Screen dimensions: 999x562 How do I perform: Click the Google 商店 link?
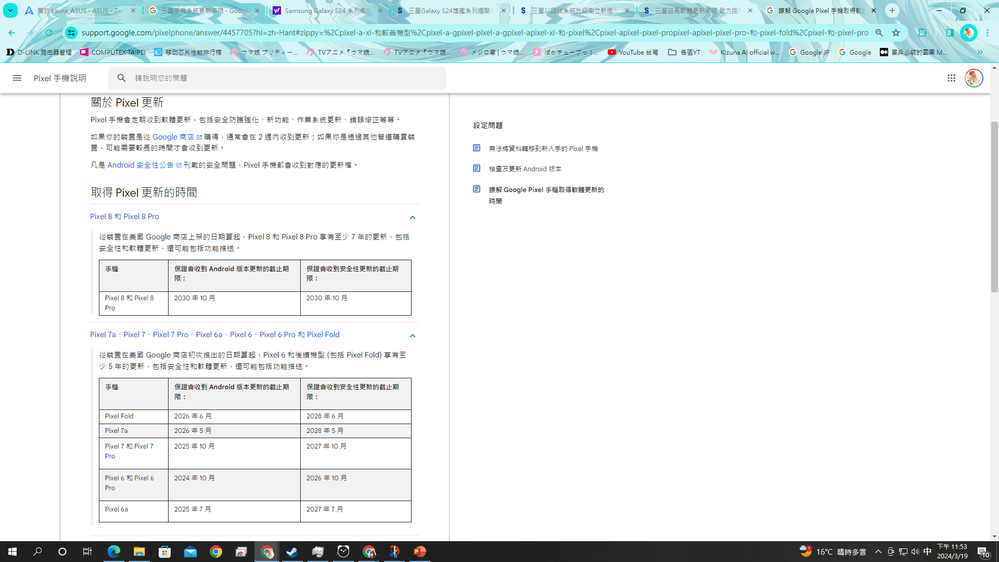(x=176, y=137)
